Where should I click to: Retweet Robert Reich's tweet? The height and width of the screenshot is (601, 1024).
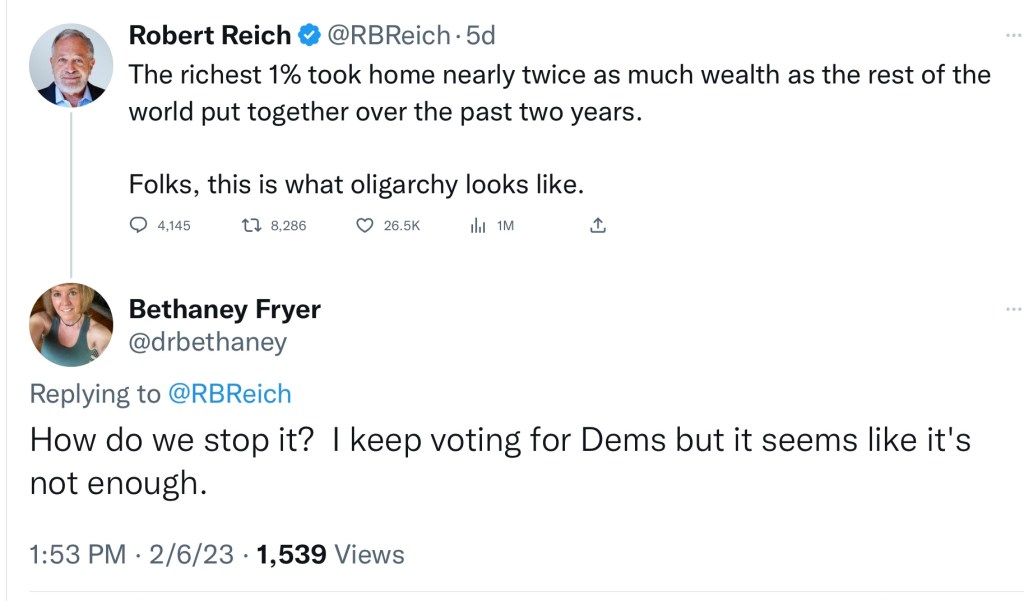point(253,226)
